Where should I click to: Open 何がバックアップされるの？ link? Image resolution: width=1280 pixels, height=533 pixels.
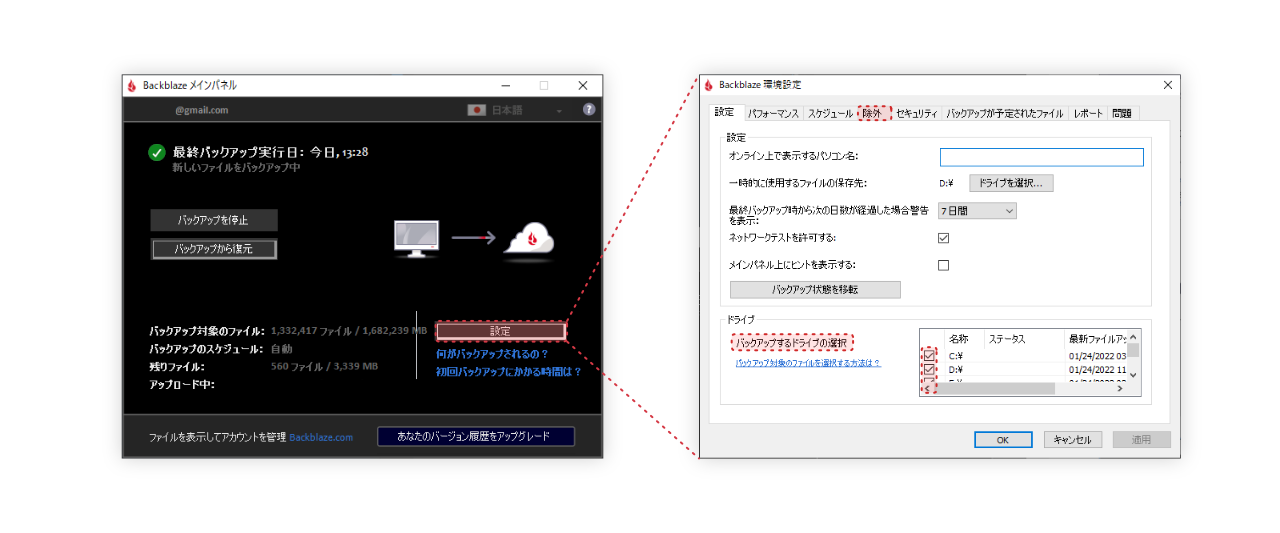(x=492, y=353)
